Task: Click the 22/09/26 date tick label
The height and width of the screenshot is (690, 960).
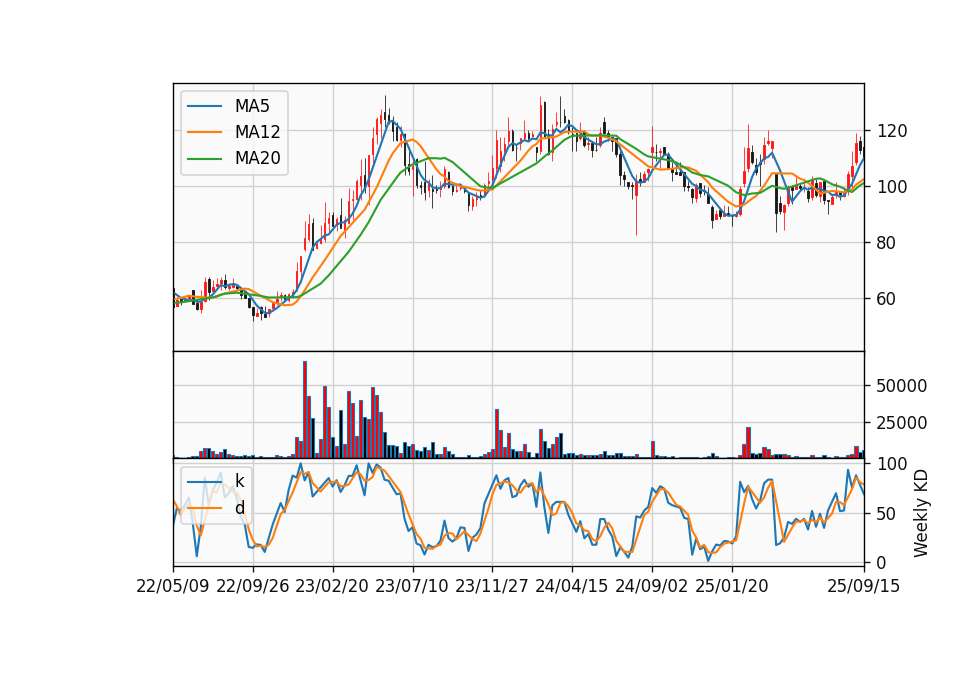Action: tap(253, 586)
